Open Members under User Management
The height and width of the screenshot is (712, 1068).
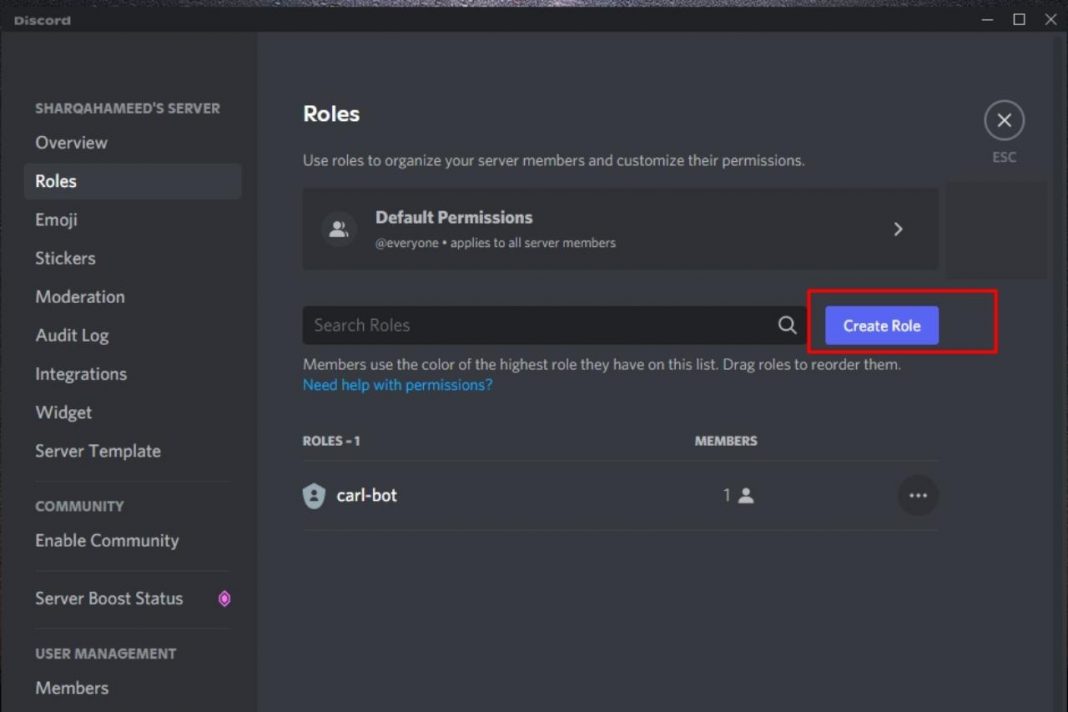tap(71, 687)
